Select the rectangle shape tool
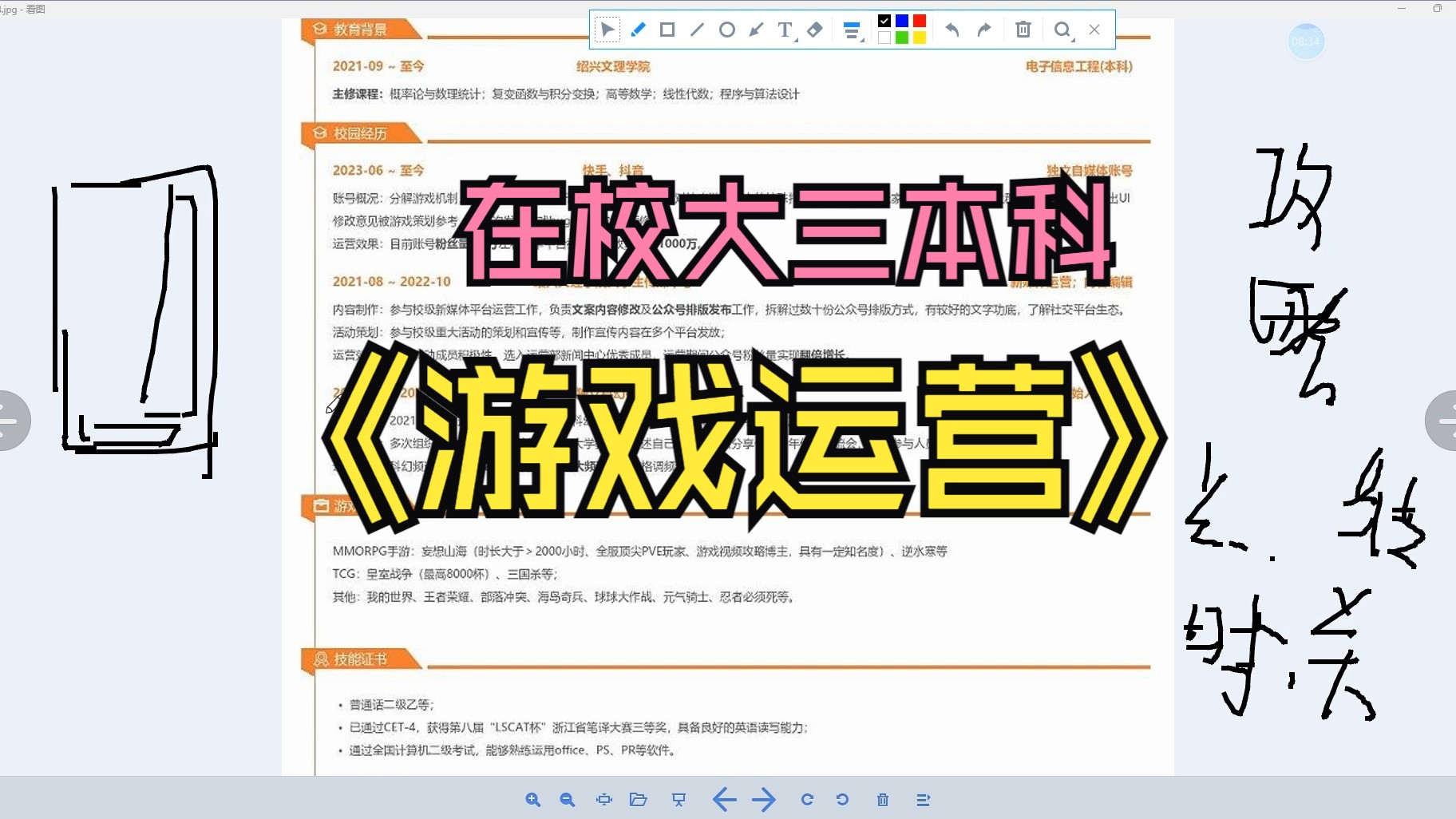 [x=667, y=30]
